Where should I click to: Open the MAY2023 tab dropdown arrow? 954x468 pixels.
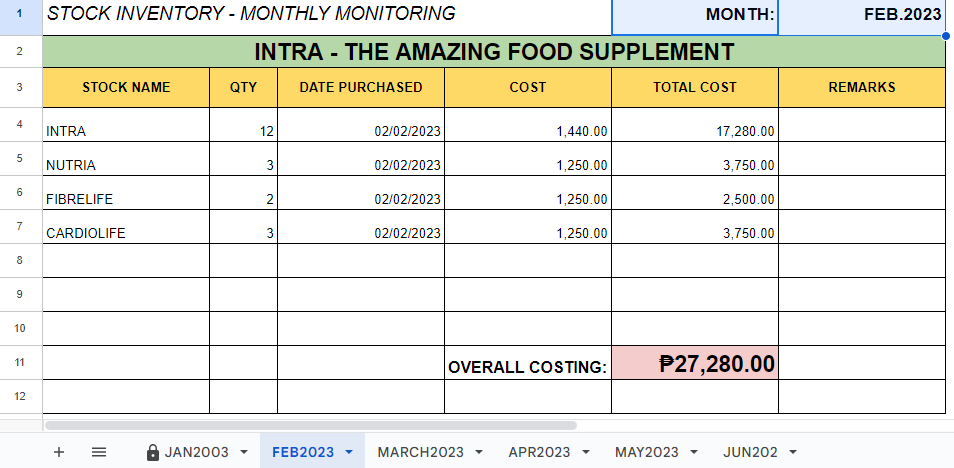point(693,452)
